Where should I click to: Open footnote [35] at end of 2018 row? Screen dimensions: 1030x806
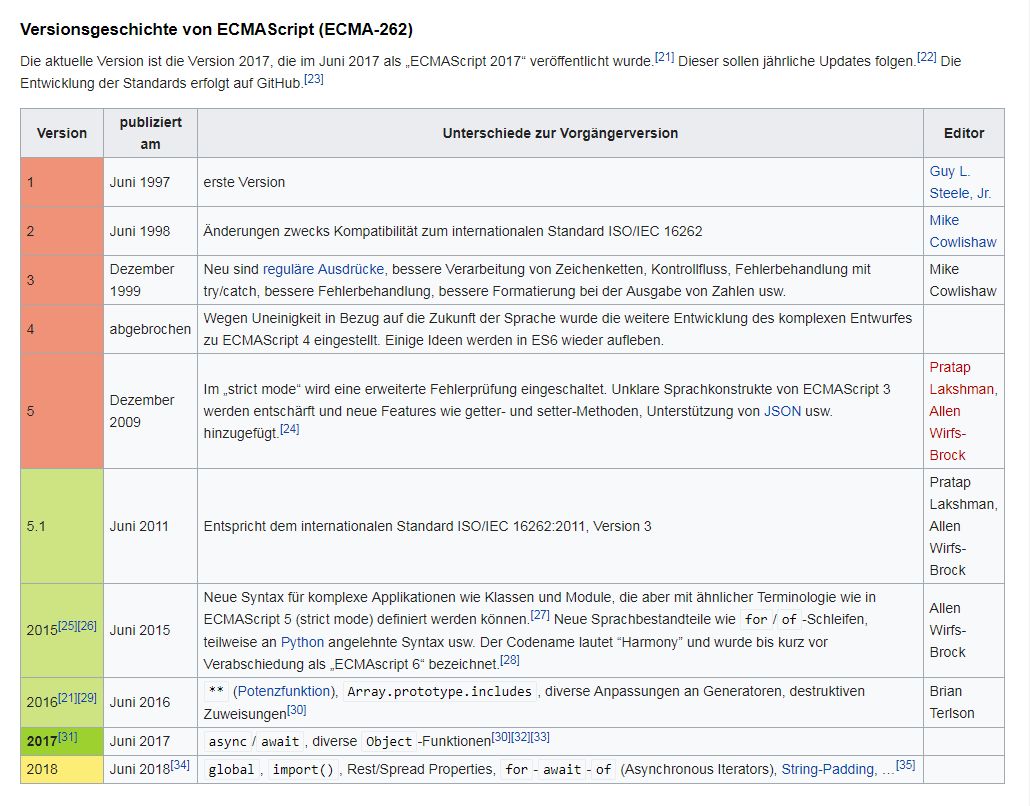click(905, 765)
